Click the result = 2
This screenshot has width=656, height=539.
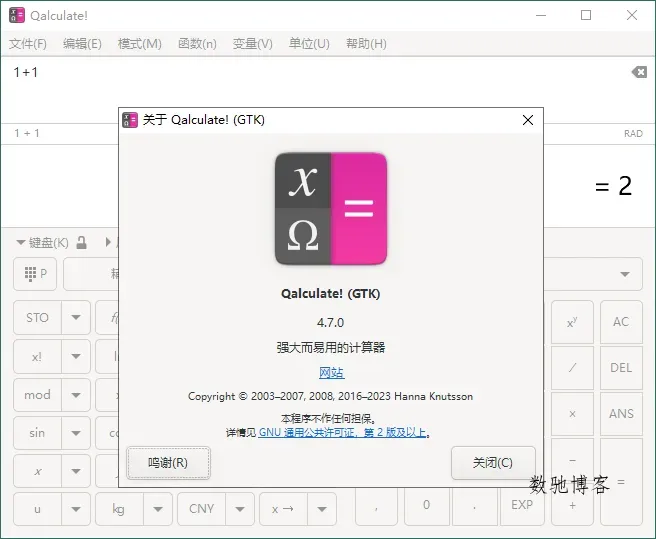tap(613, 186)
